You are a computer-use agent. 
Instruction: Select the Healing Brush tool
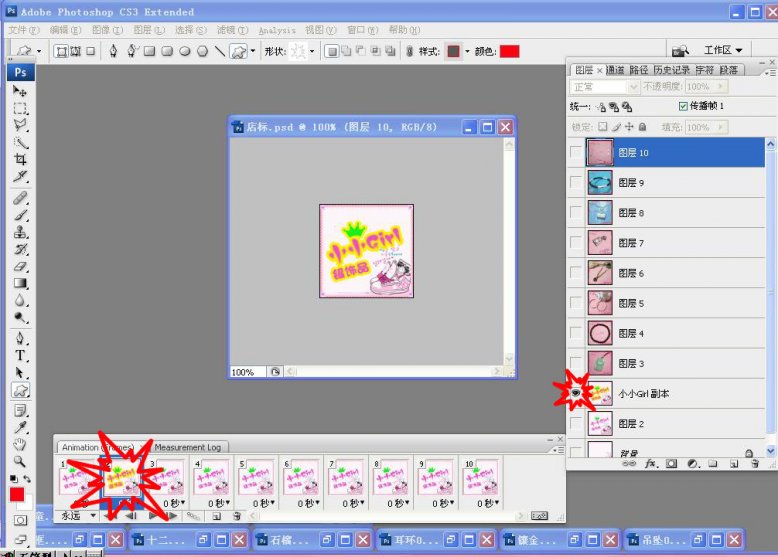click(x=20, y=198)
